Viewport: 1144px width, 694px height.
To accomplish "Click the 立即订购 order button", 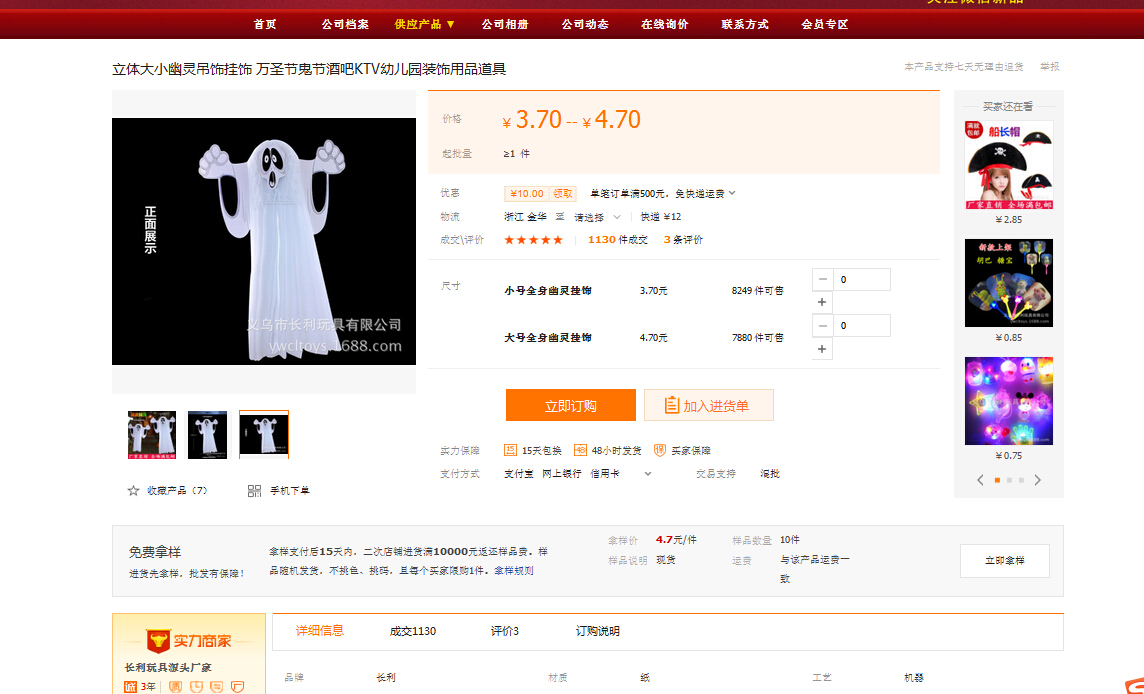I will click(570, 406).
